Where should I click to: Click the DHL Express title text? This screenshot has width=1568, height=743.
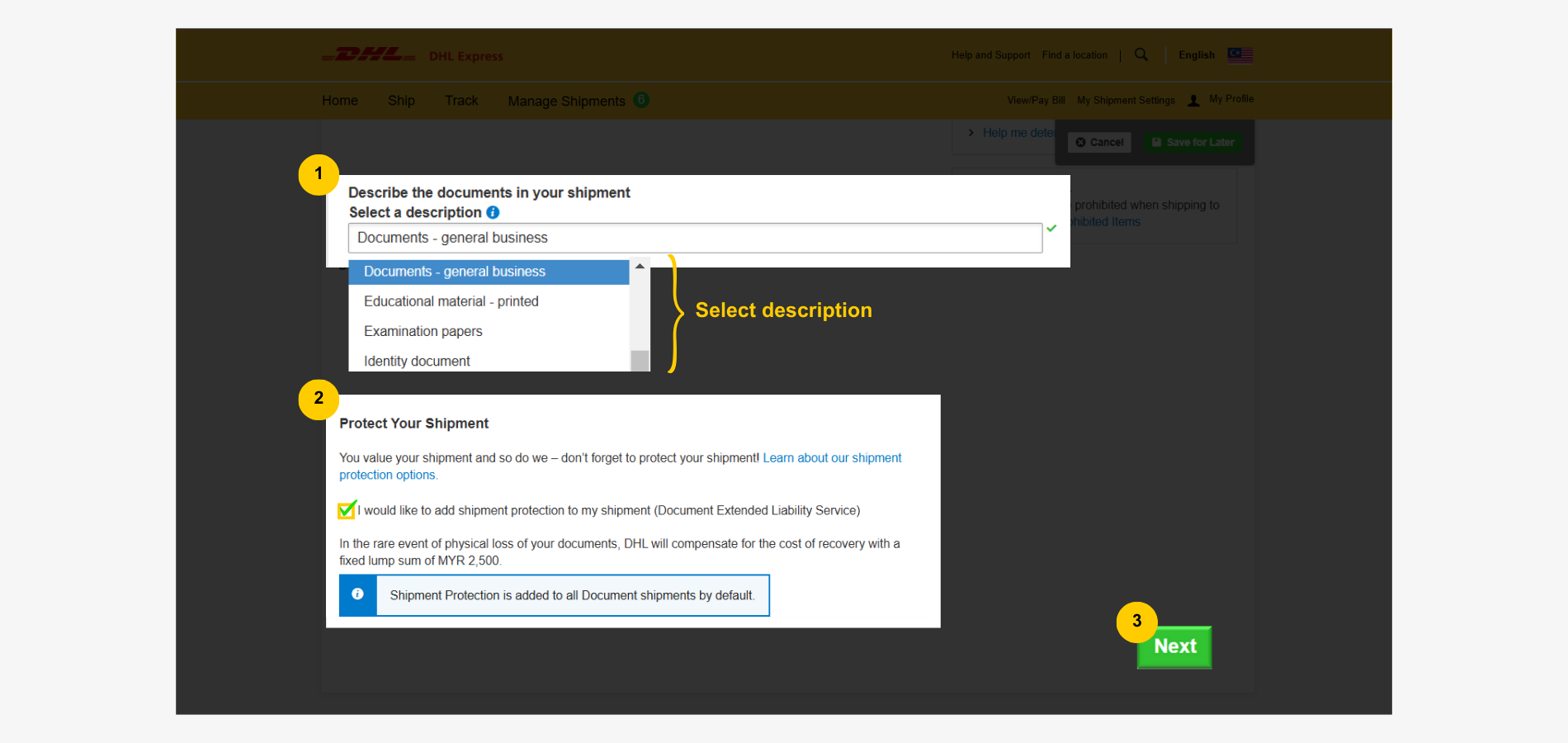tap(466, 56)
